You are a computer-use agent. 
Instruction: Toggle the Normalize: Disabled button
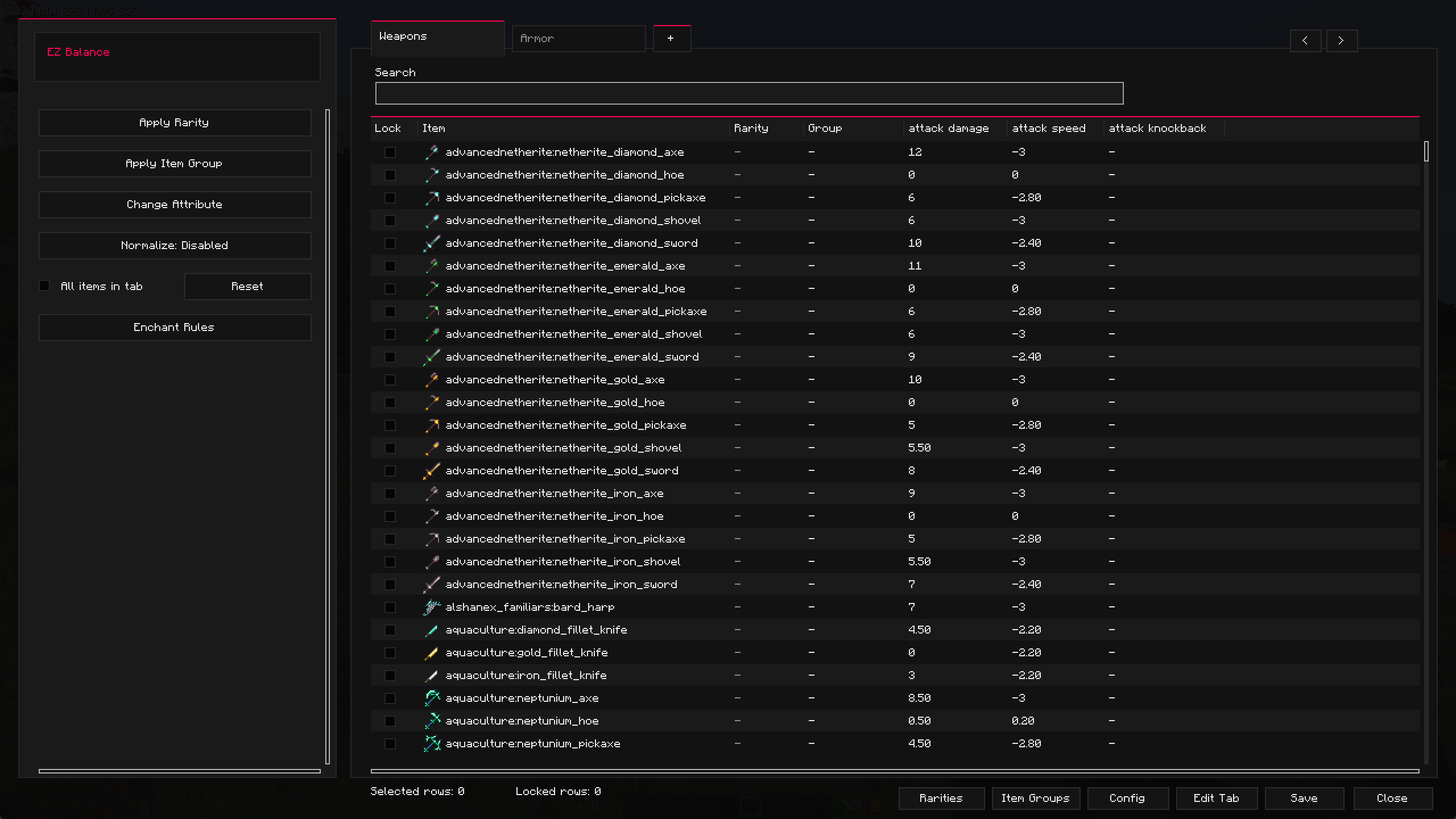click(x=175, y=246)
